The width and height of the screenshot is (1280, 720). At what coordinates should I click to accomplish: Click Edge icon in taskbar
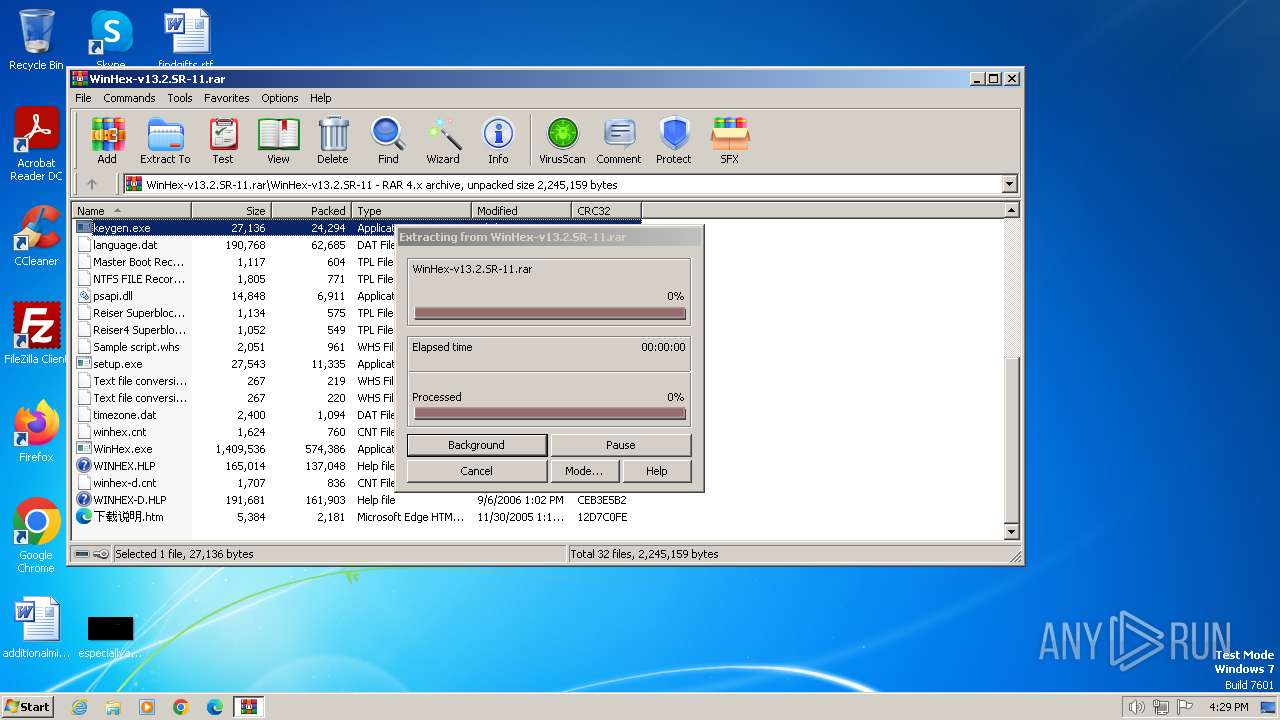click(215, 707)
